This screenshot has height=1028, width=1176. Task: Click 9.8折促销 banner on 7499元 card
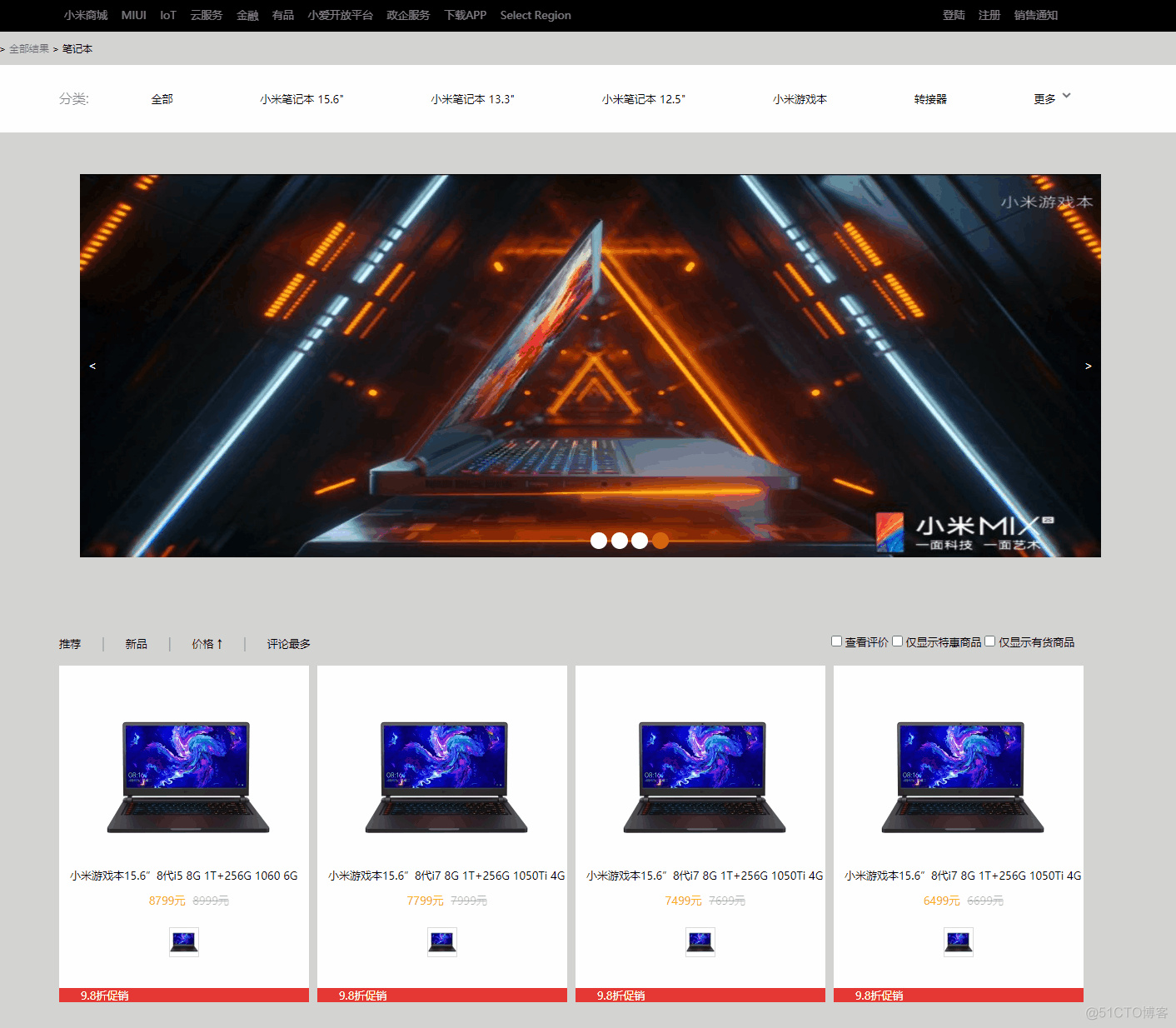pyautogui.click(x=700, y=996)
